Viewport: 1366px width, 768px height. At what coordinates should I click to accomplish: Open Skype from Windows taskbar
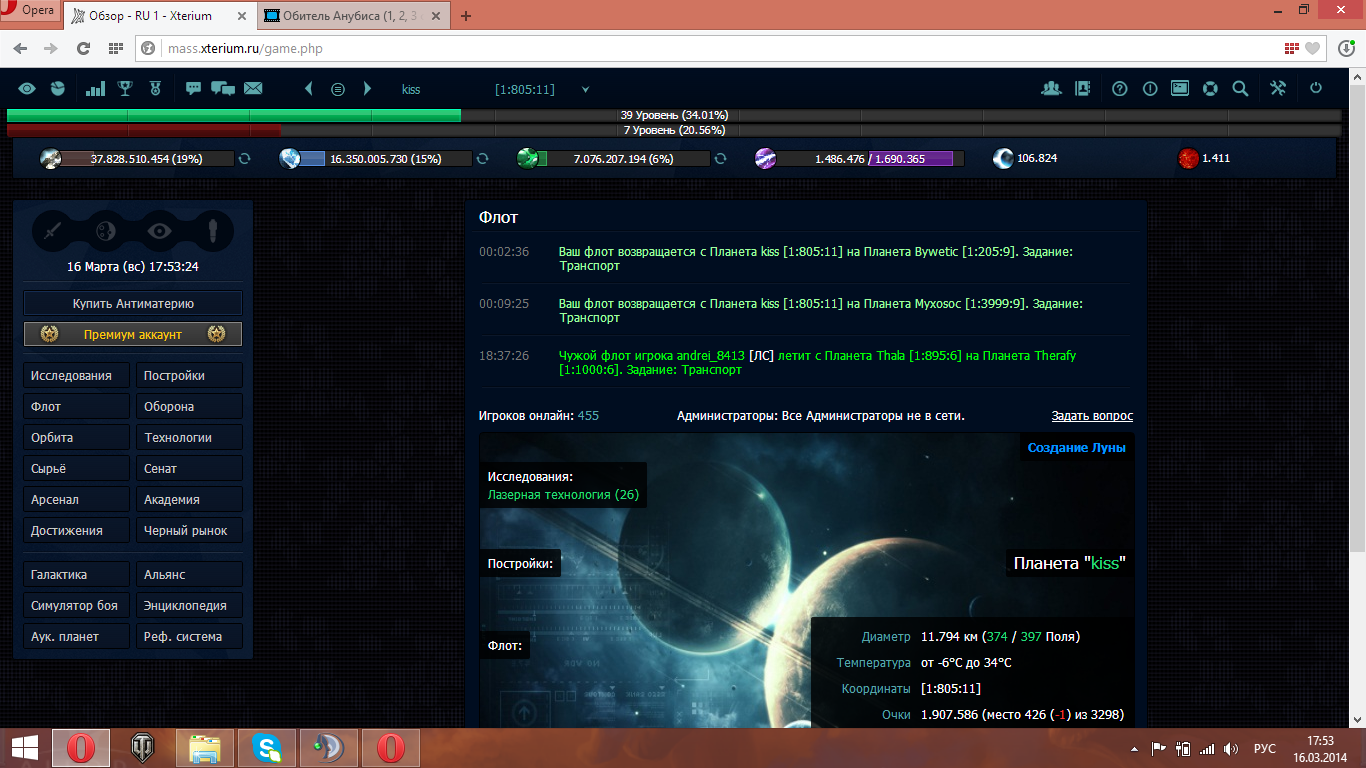pos(267,748)
